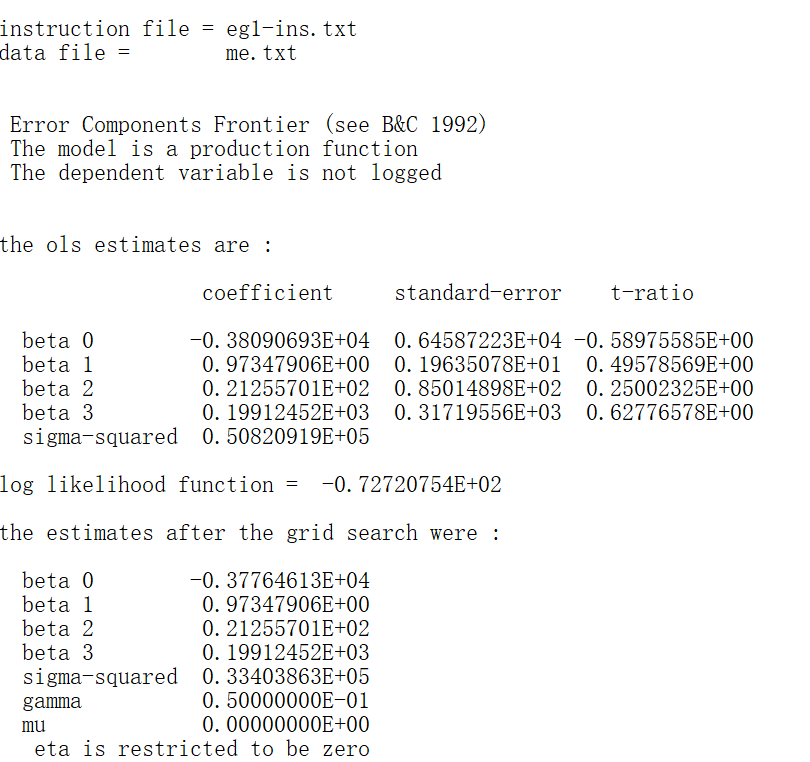Click the mu value 0.00000000E+00
Image resolution: width=810 pixels, height=762 pixels.
[x=285, y=725]
